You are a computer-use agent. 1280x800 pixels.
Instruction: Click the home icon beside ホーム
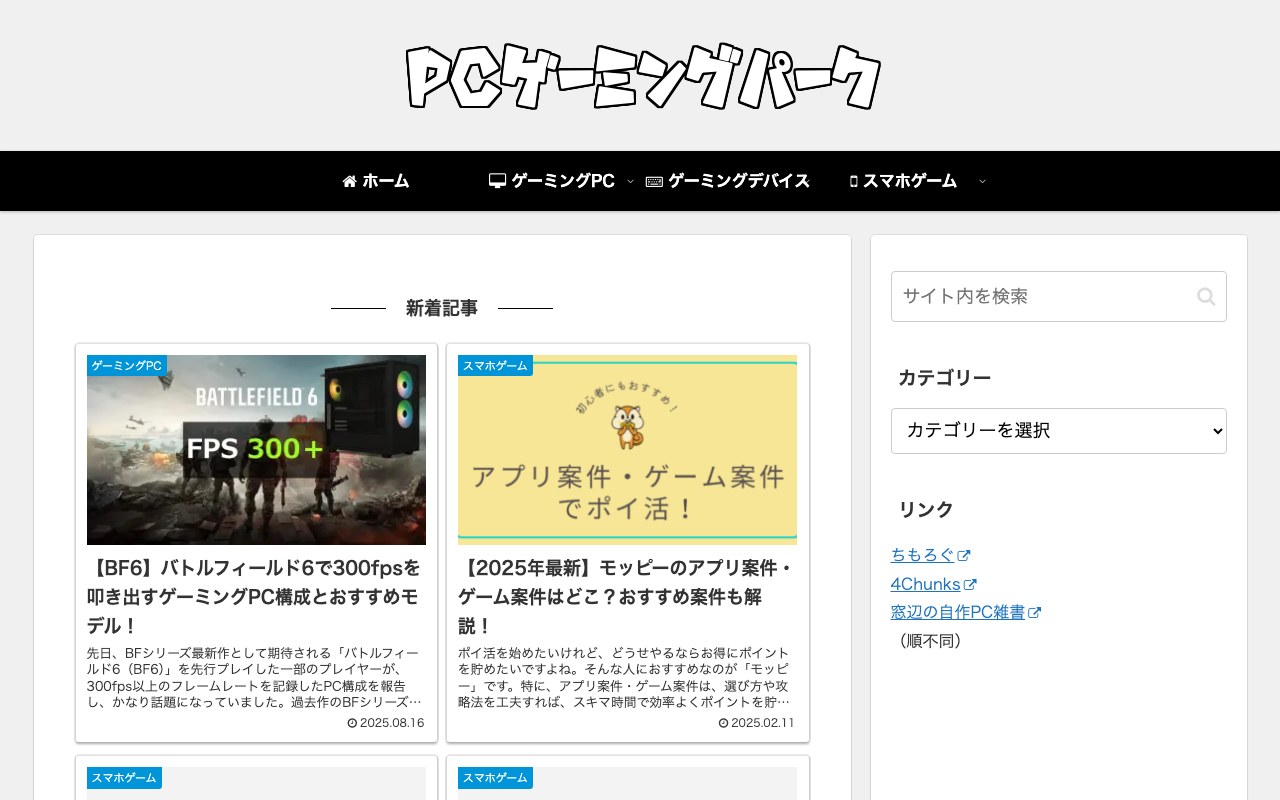point(350,181)
